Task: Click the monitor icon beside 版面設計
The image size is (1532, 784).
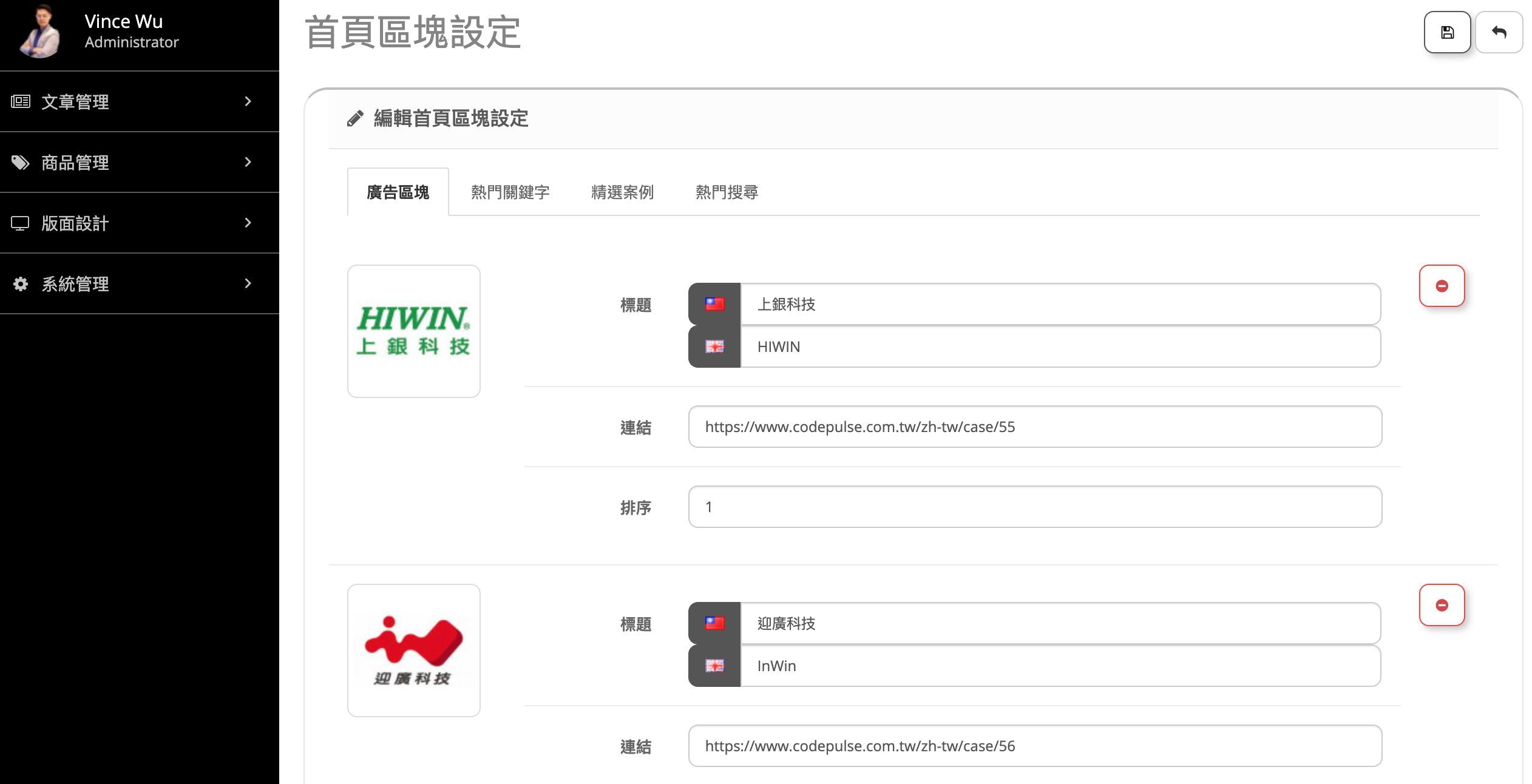Action: pos(20,223)
